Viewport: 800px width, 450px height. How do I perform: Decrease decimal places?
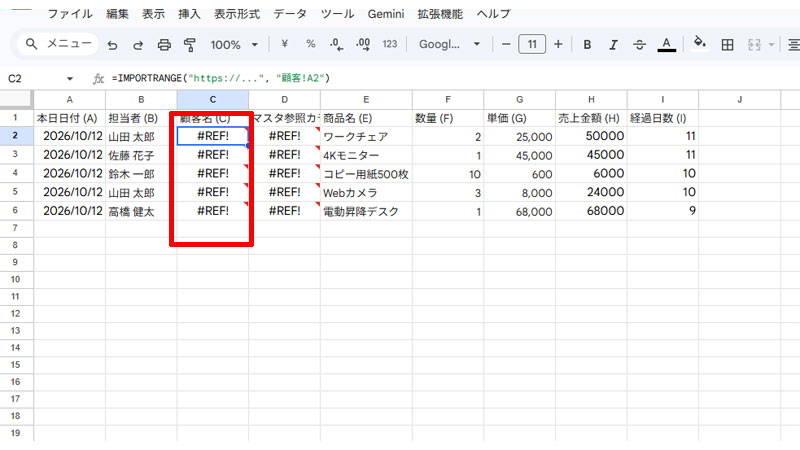336,44
